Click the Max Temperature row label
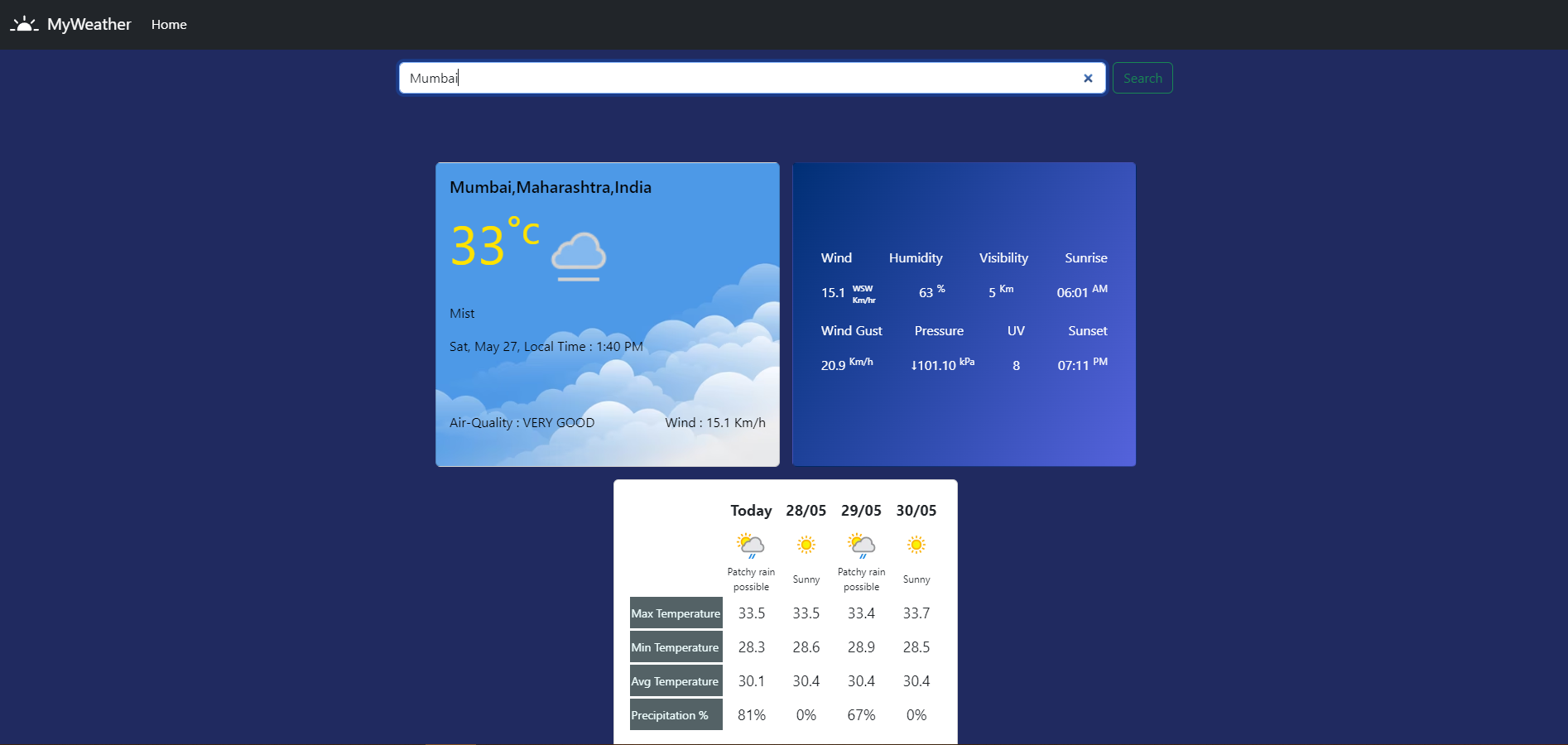The image size is (1568, 745). 675,613
